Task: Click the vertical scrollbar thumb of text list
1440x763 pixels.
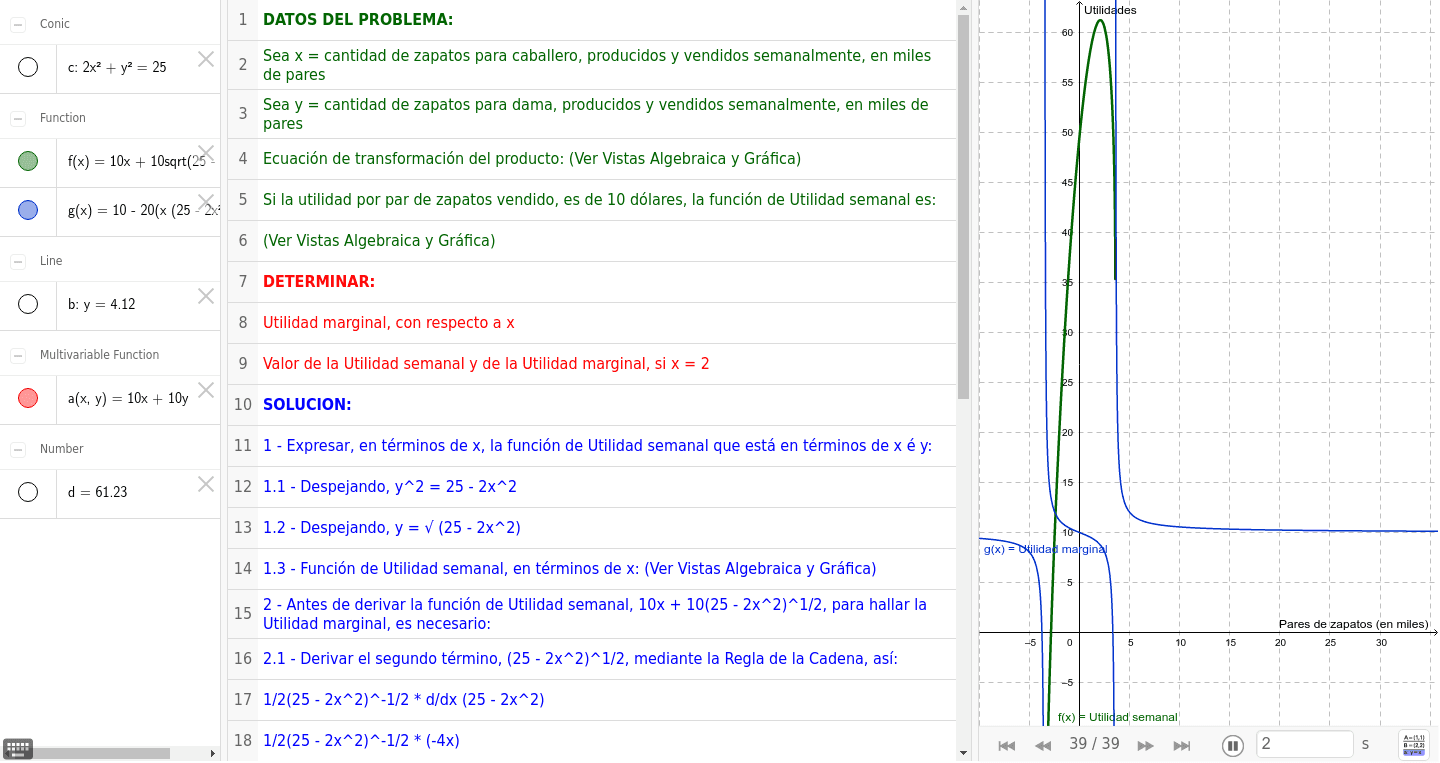Action: tap(963, 207)
